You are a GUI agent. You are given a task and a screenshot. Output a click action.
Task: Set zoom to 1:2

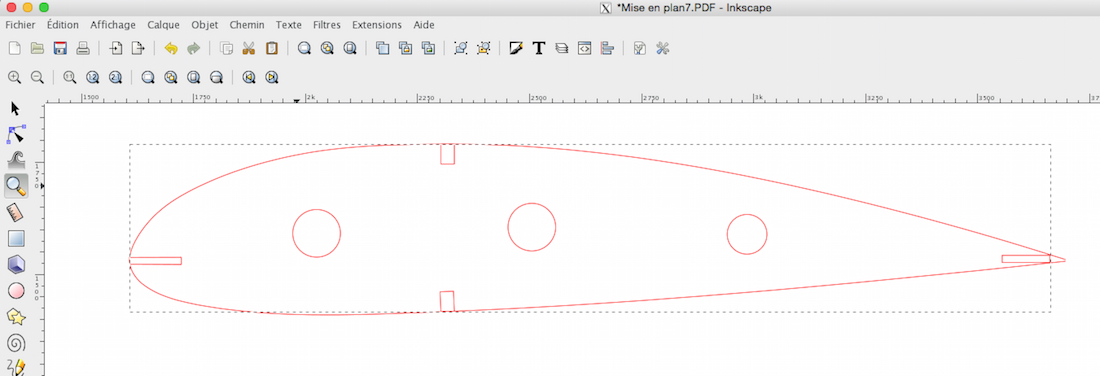point(93,77)
